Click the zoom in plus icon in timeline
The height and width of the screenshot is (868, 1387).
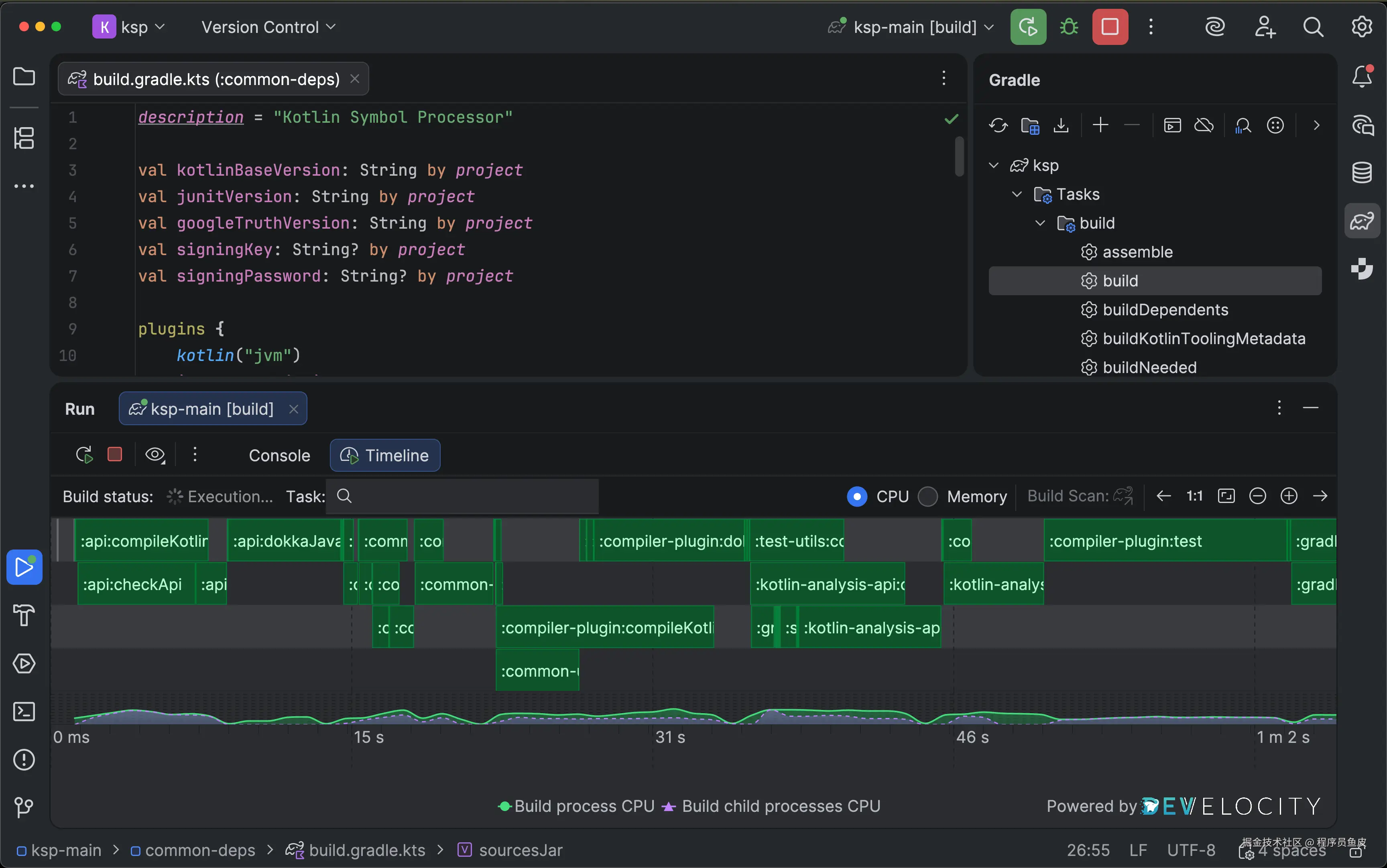pyautogui.click(x=1289, y=496)
